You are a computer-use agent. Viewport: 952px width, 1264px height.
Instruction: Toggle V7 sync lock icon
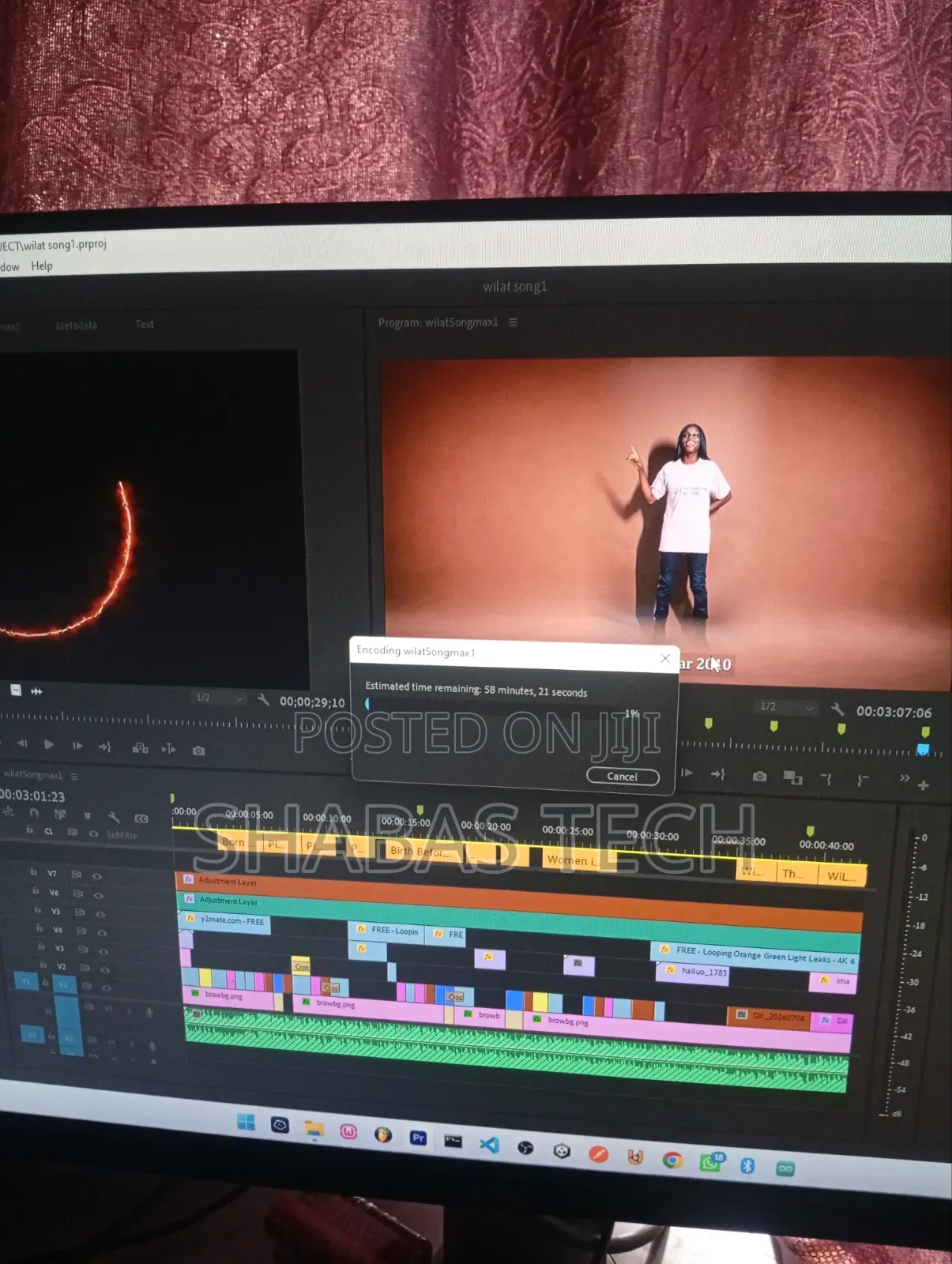click(x=77, y=875)
